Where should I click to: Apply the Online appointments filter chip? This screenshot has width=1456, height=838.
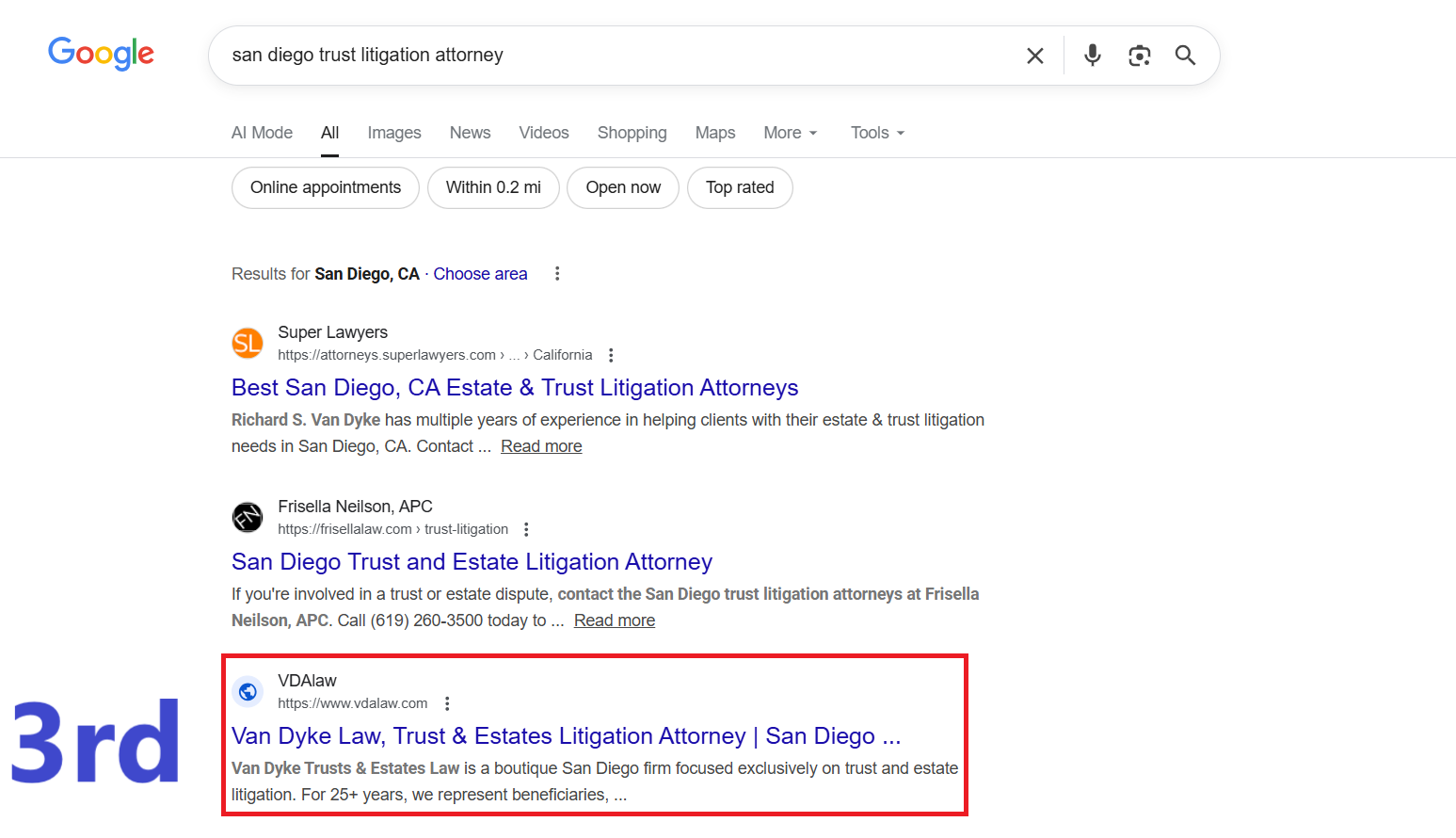tap(326, 187)
